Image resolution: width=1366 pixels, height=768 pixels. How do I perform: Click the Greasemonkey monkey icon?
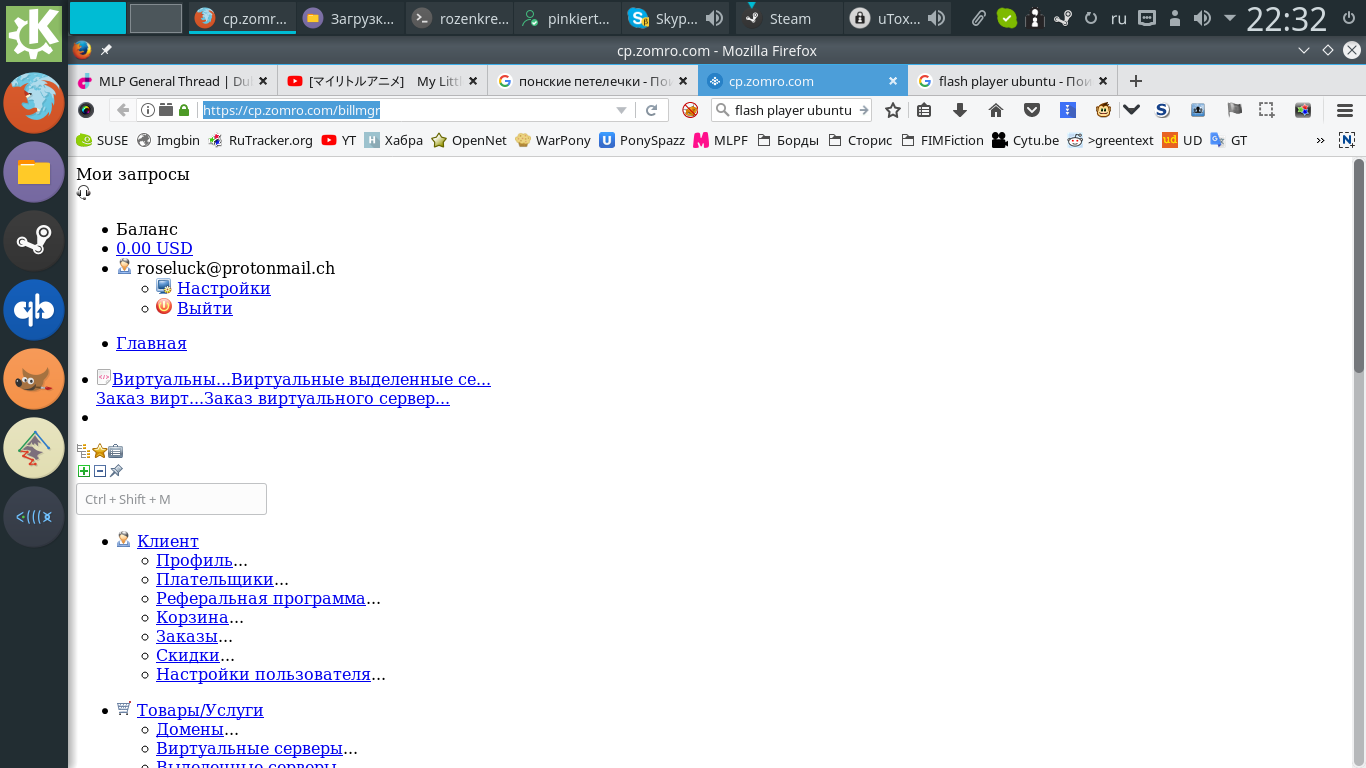click(x=1104, y=110)
